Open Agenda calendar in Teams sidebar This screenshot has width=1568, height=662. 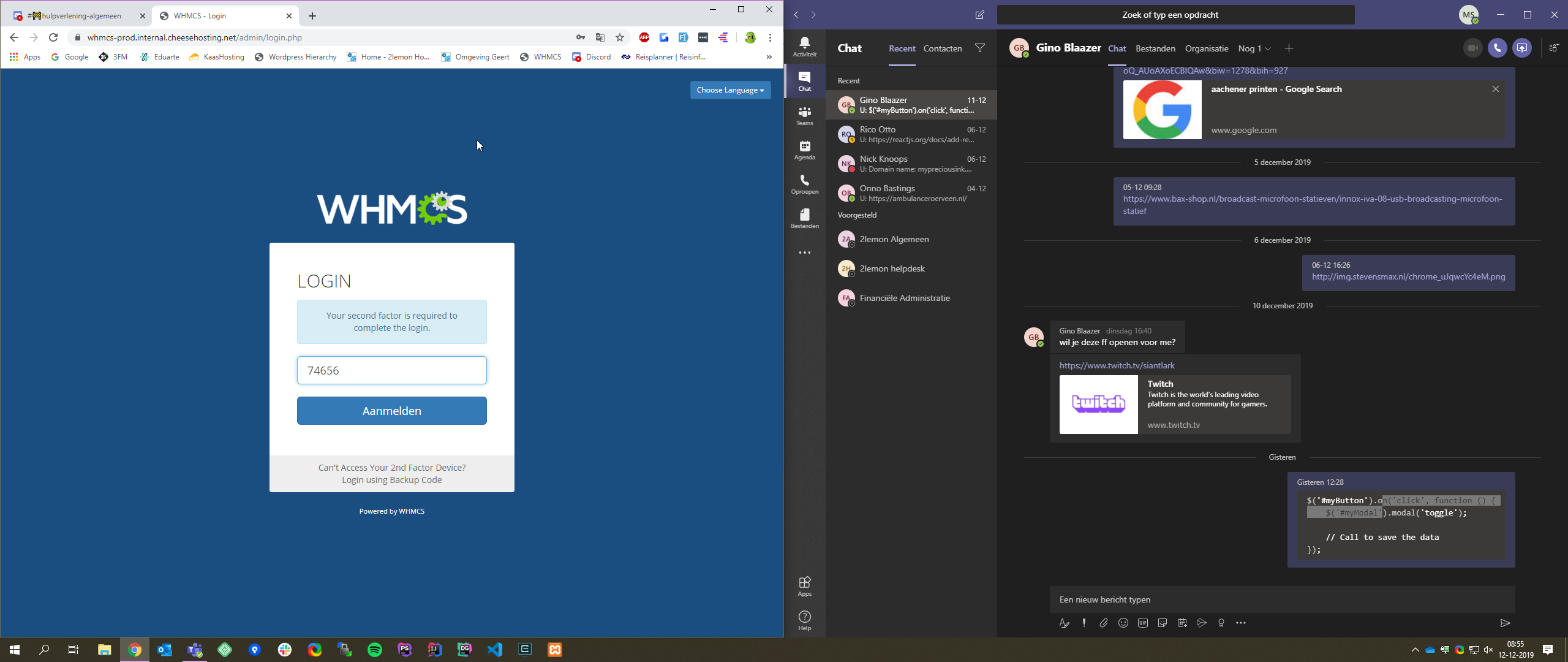(804, 150)
